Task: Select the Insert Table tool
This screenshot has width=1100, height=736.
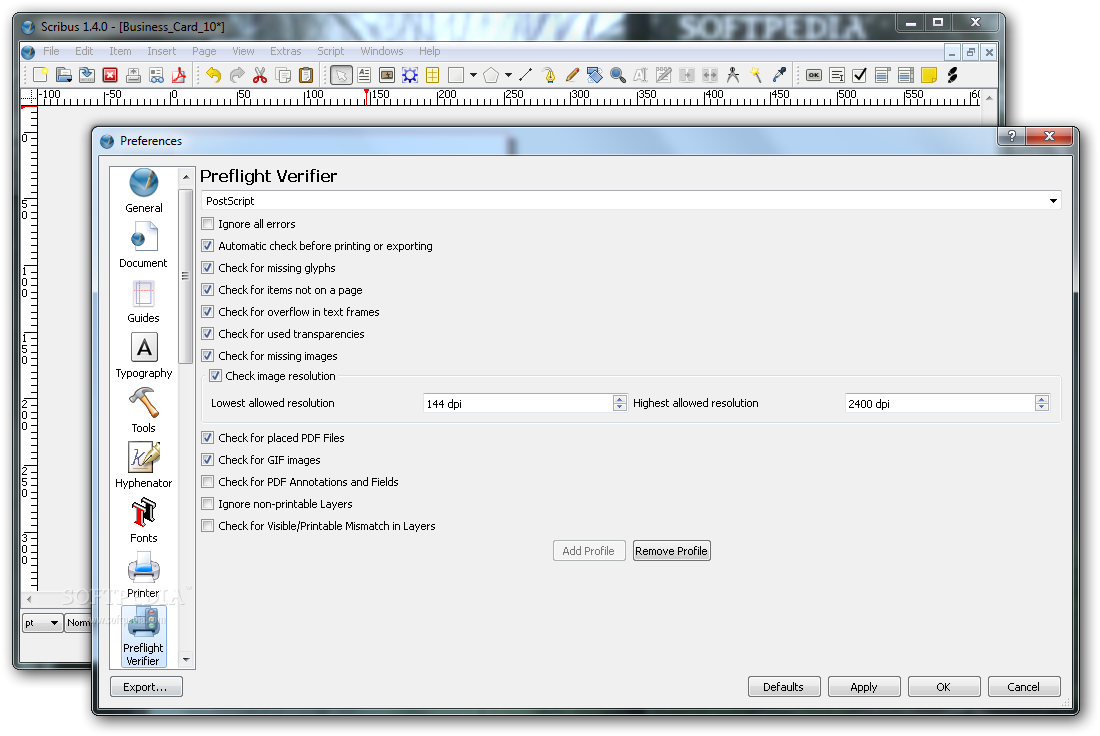Action: pos(433,75)
